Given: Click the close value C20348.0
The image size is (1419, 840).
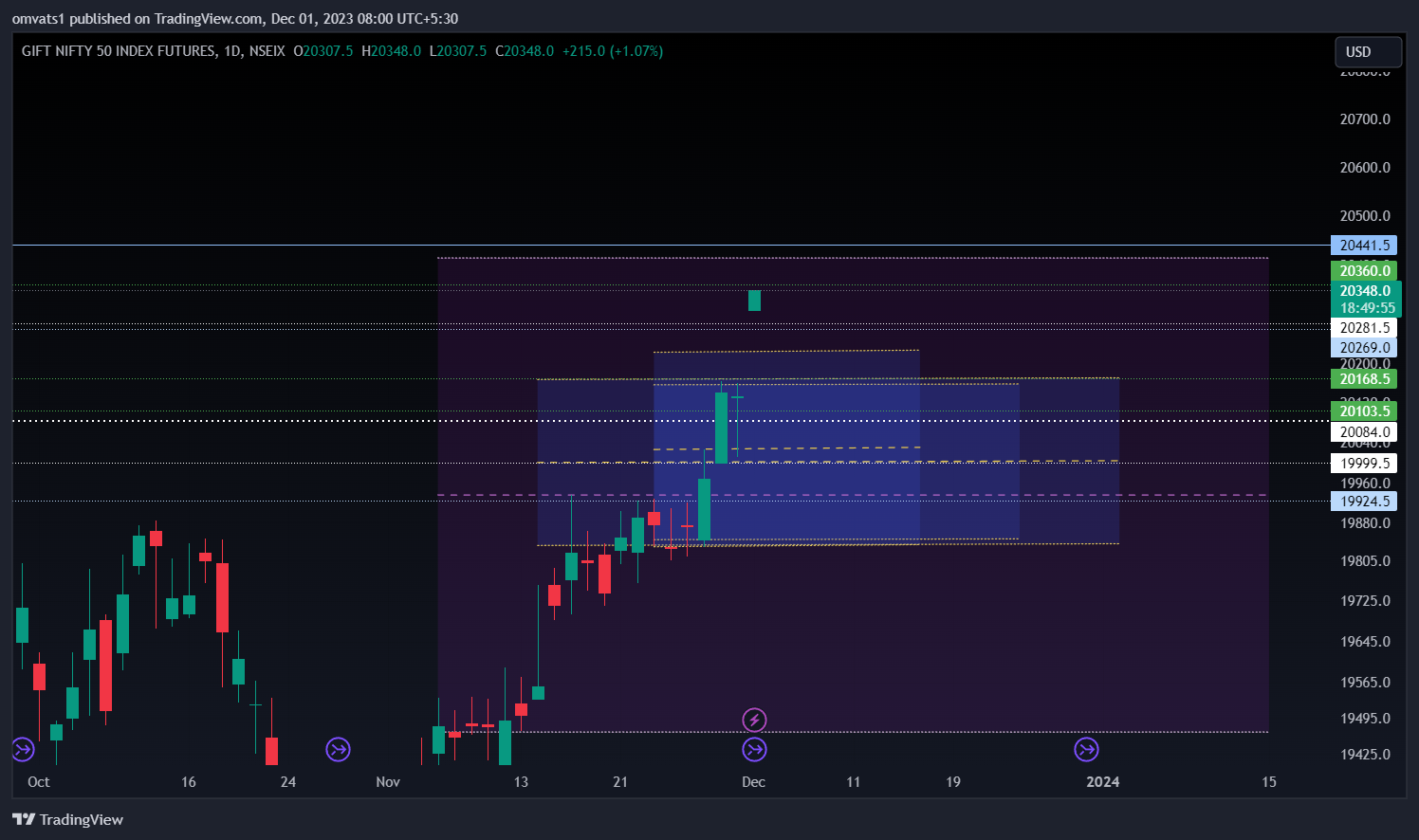Looking at the screenshot, I should (x=525, y=51).
